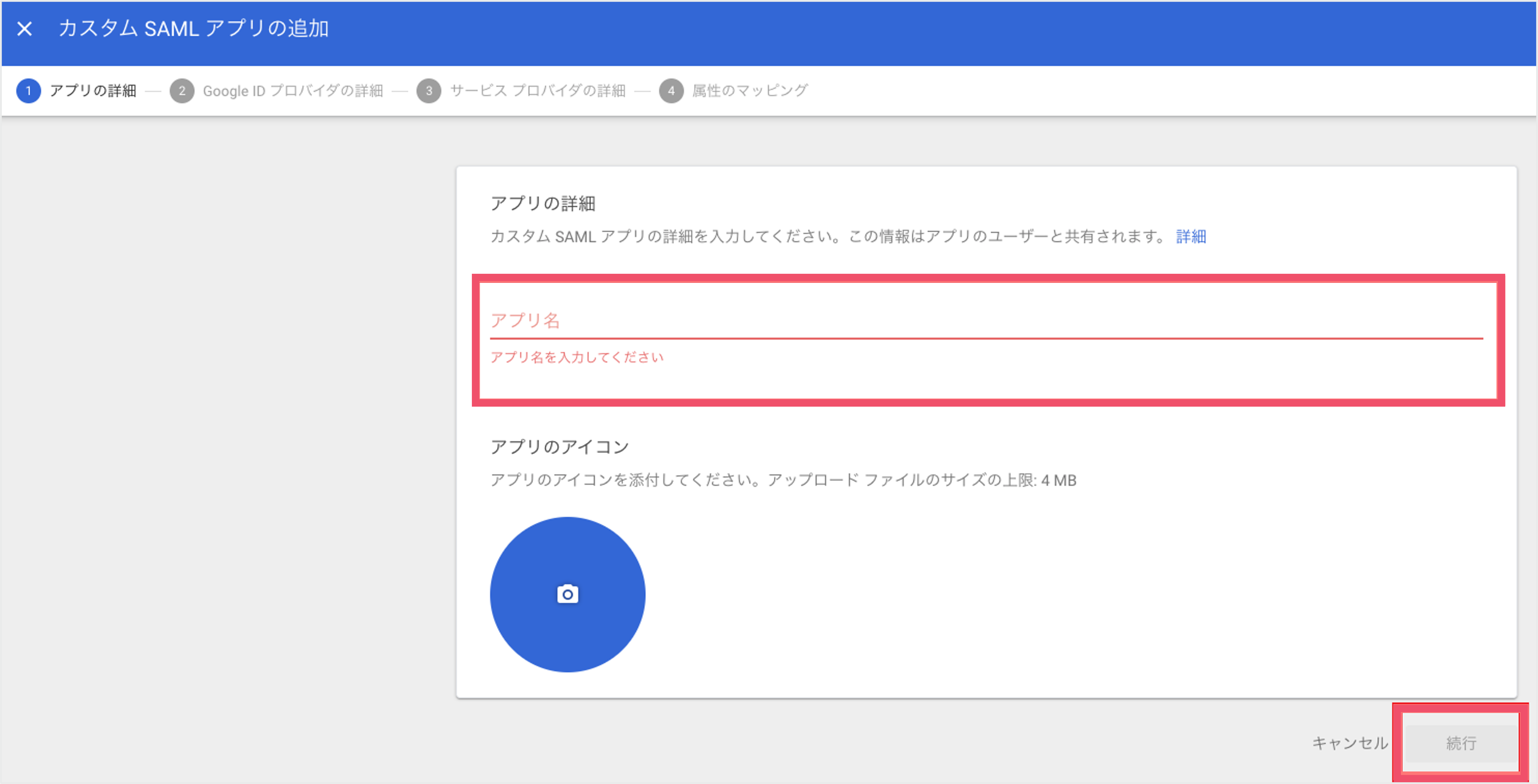
Task: Click the 続行 button
Action: (1461, 743)
